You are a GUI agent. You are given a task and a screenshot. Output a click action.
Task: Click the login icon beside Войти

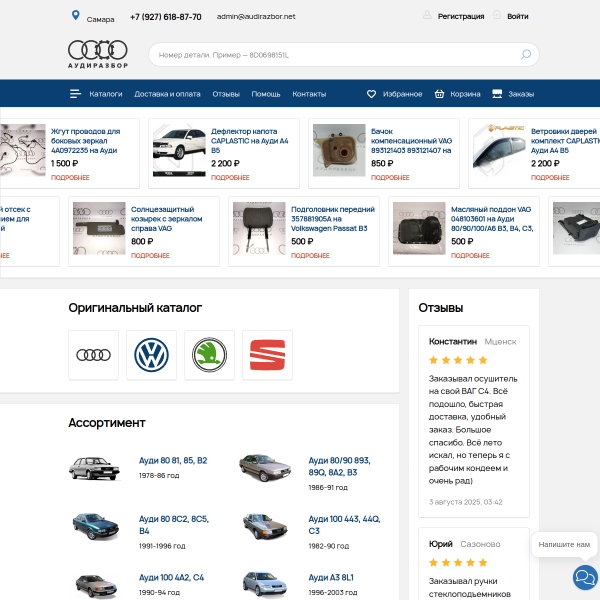pyautogui.click(x=496, y=15)
